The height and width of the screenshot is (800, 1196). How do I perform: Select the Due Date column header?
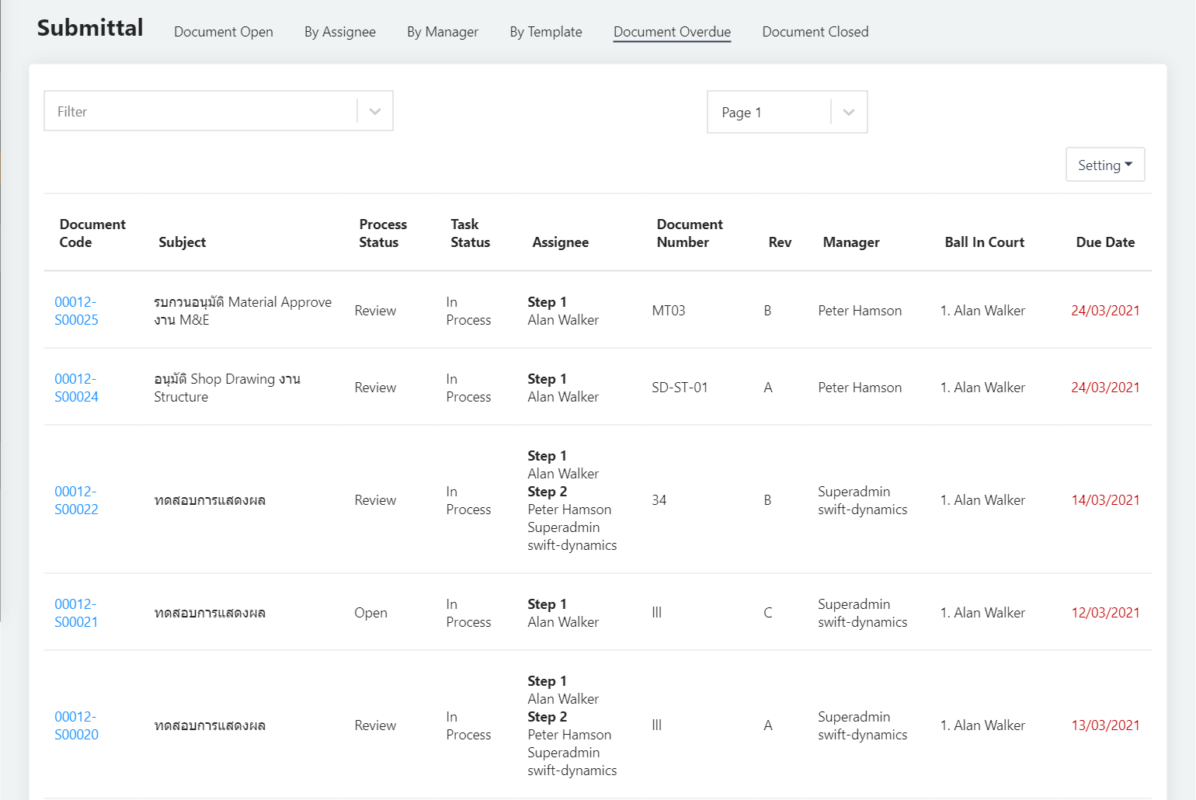point(1105,242)
